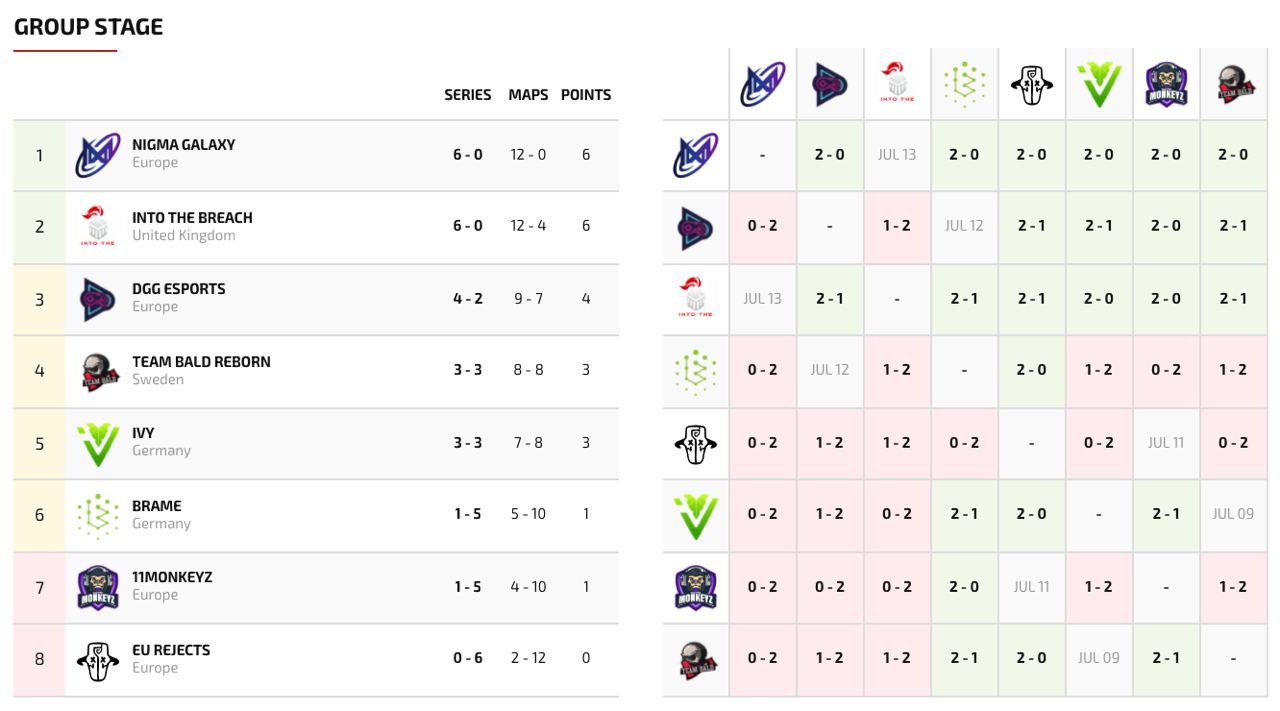Select the JUL 13 match cell in Nigma row

(897, 155)
